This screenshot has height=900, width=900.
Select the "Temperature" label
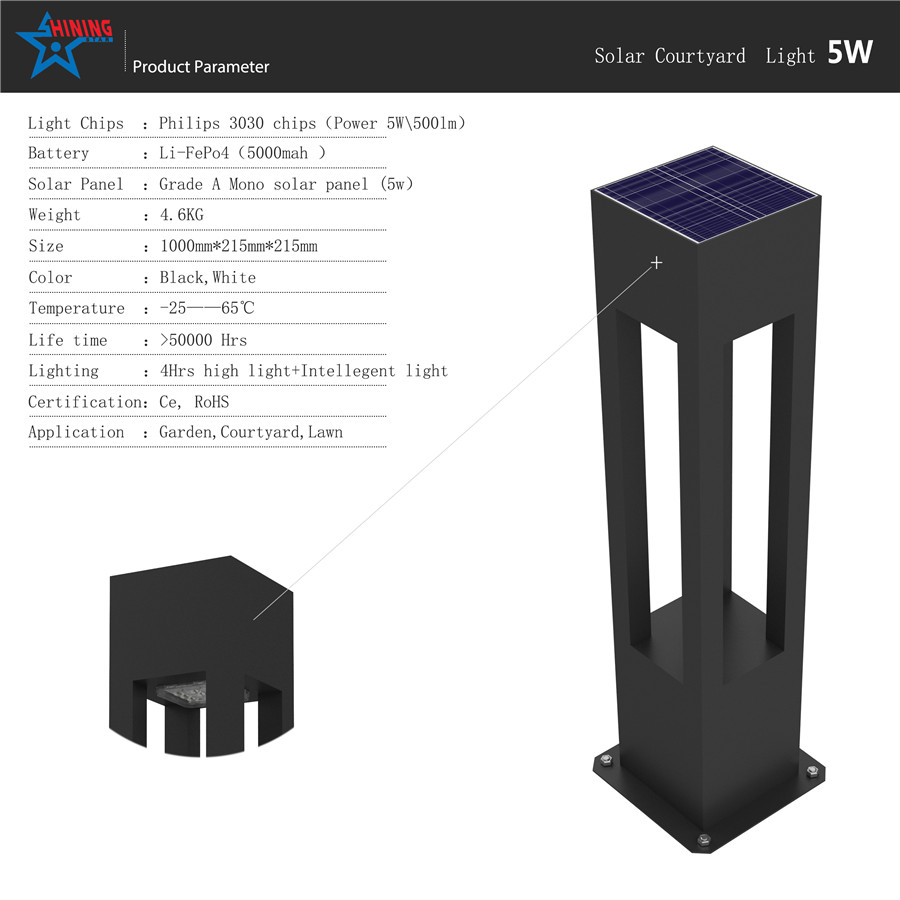coord(76,308)
